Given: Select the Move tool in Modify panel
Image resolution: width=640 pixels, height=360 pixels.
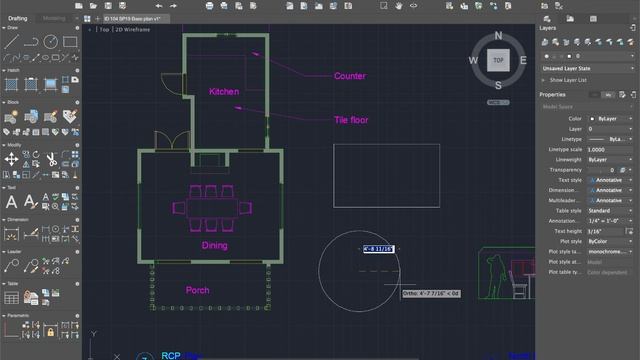Looking at the screenshot, I should (x=11, y=159).
